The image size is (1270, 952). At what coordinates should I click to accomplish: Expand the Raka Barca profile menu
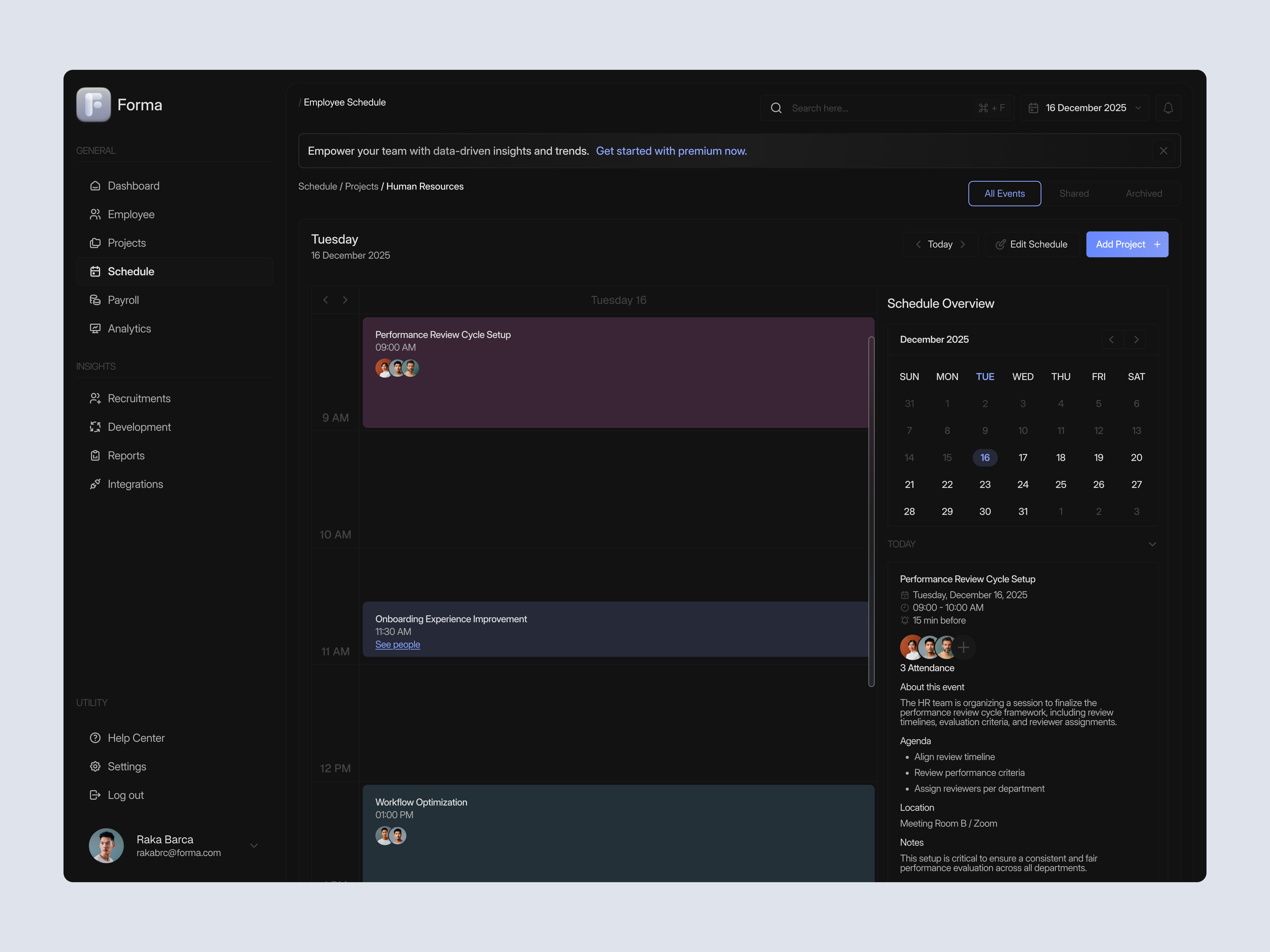[254, 845]
